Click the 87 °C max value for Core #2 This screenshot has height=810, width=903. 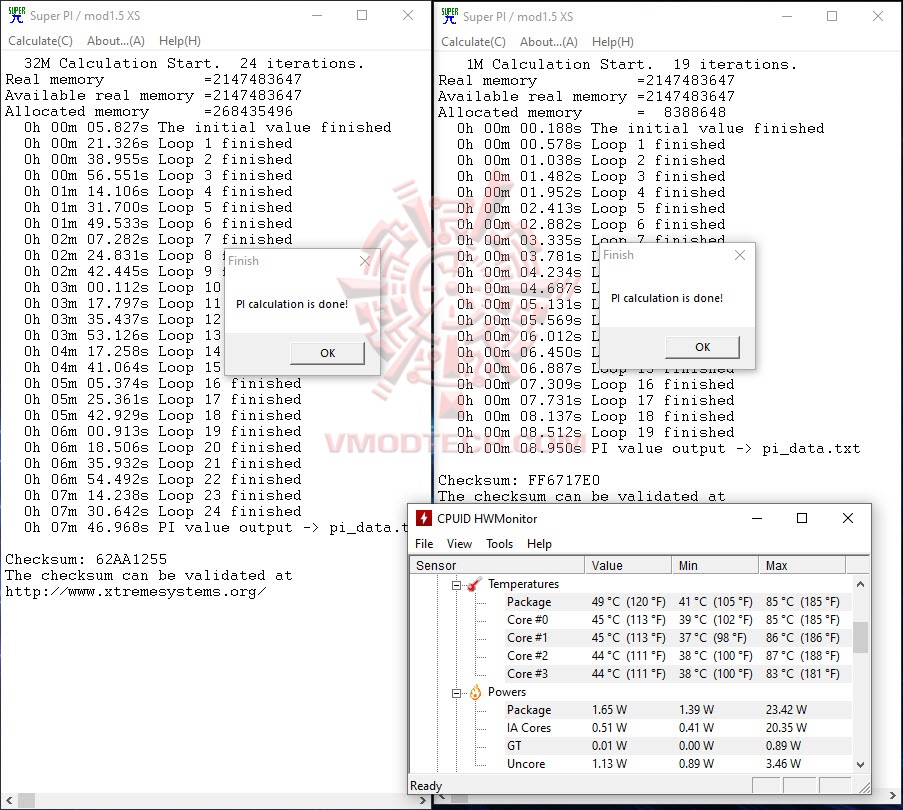click(x=802, y=656)
